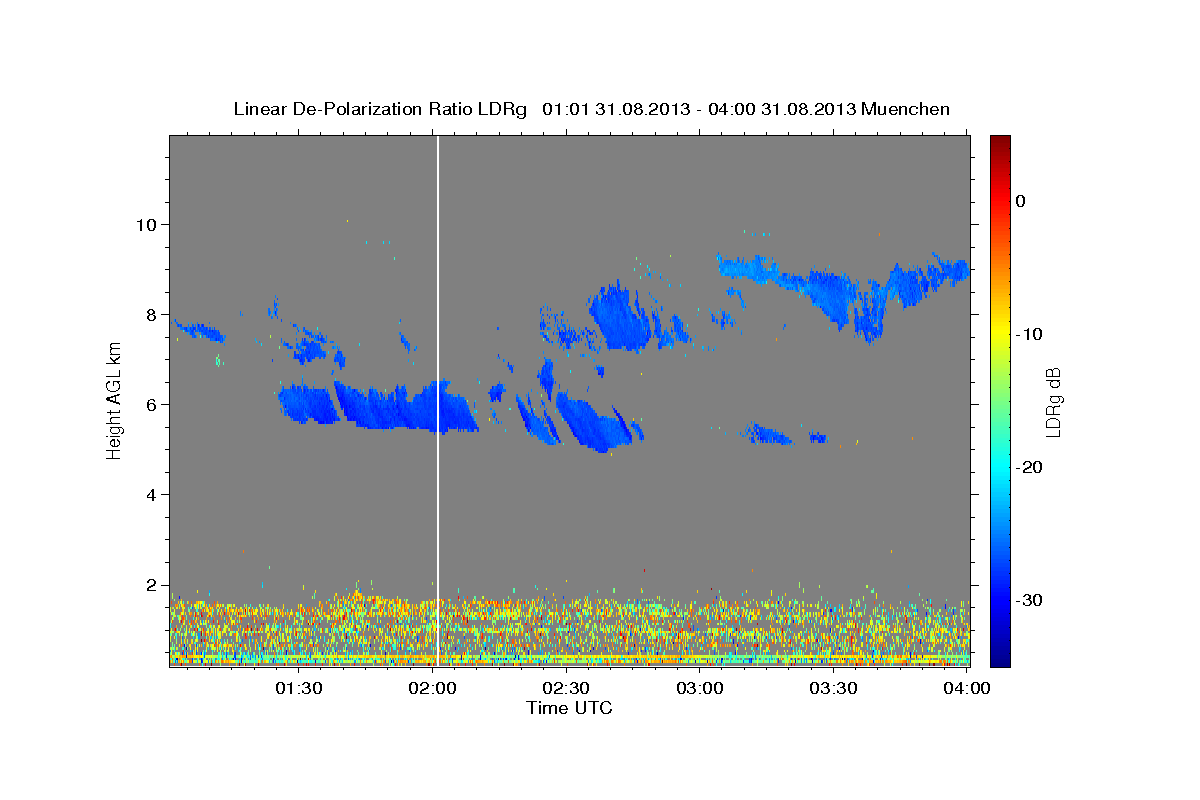Click the colorbar value -30
The width and height of the screenshot is (1200, 800).
(x=1030, y=600)
